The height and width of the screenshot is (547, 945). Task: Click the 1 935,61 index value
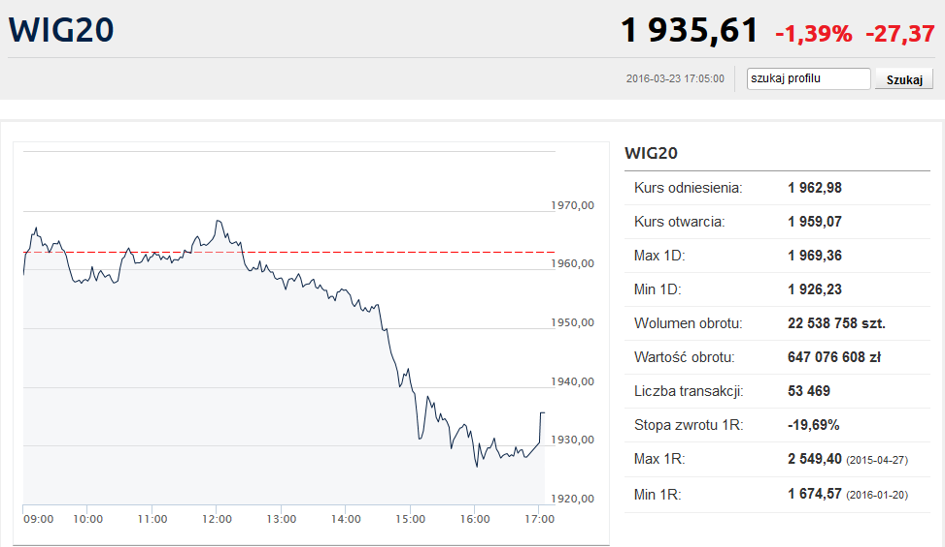689,30
